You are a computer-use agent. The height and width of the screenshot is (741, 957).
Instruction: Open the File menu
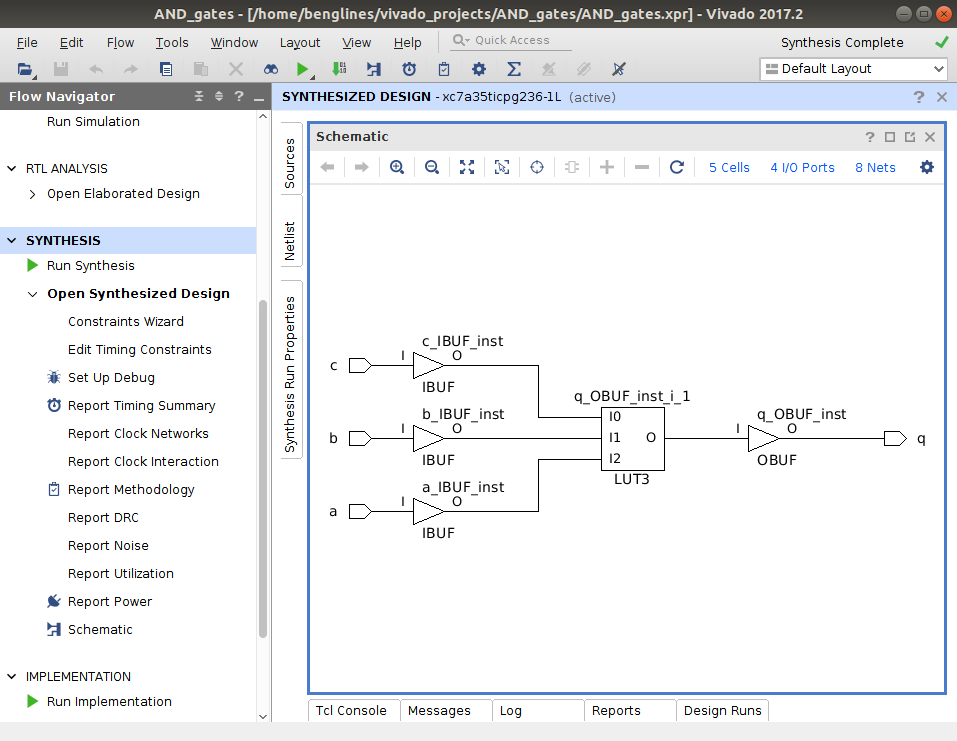(27, 43)
